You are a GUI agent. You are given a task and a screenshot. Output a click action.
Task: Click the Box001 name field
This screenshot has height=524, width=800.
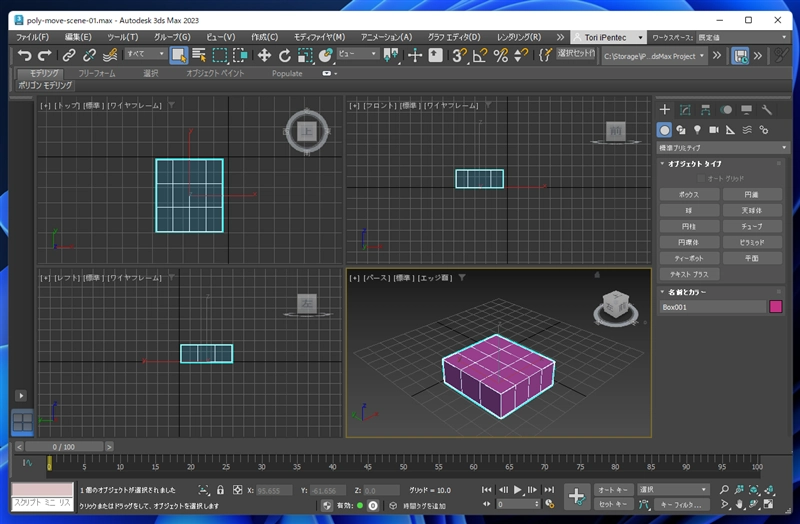coord(713,307)
